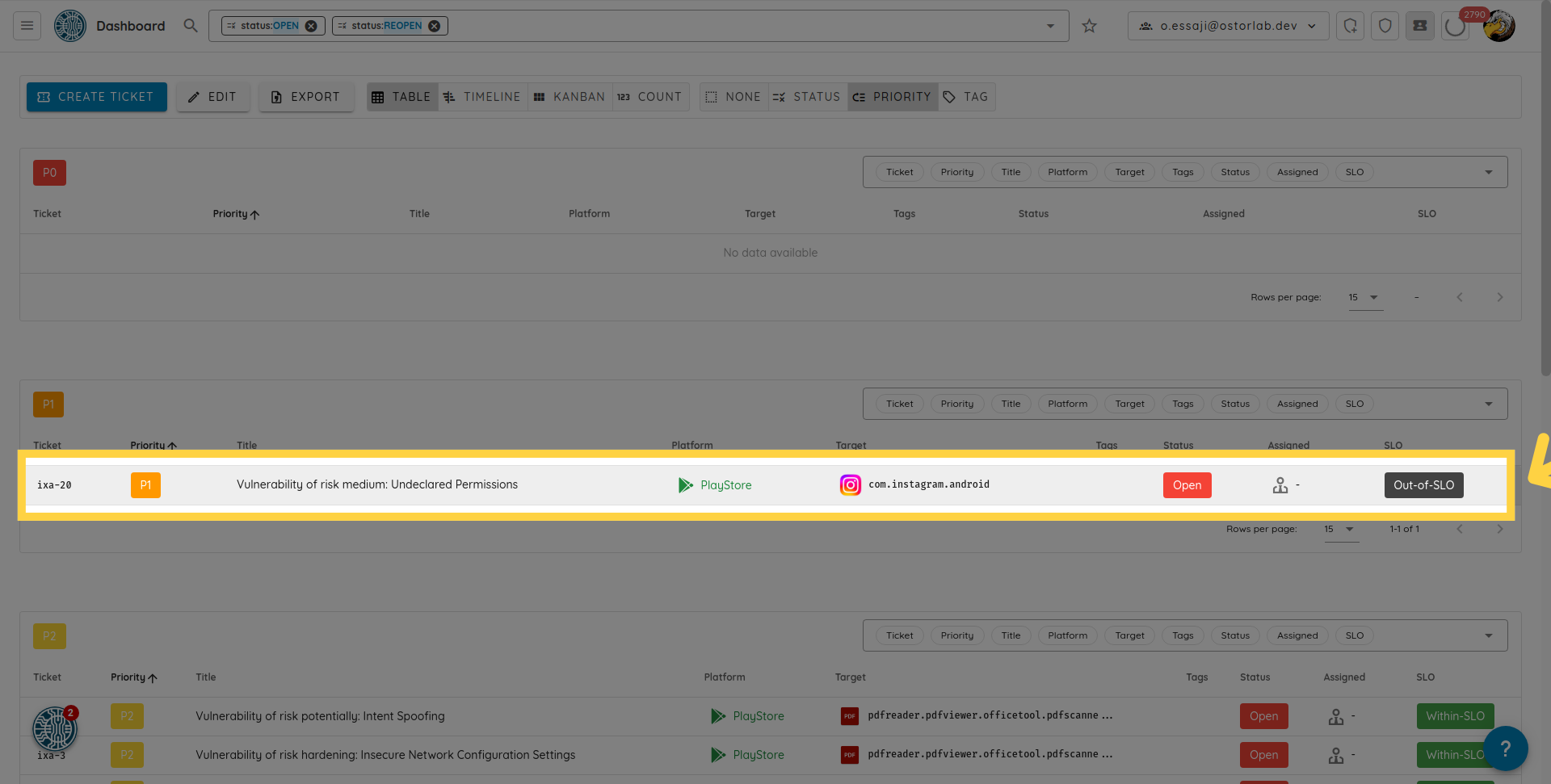The height and width of the screenshot is (784, 1551).
Task: Click the CREATE TICKET button
Action: 97,97
